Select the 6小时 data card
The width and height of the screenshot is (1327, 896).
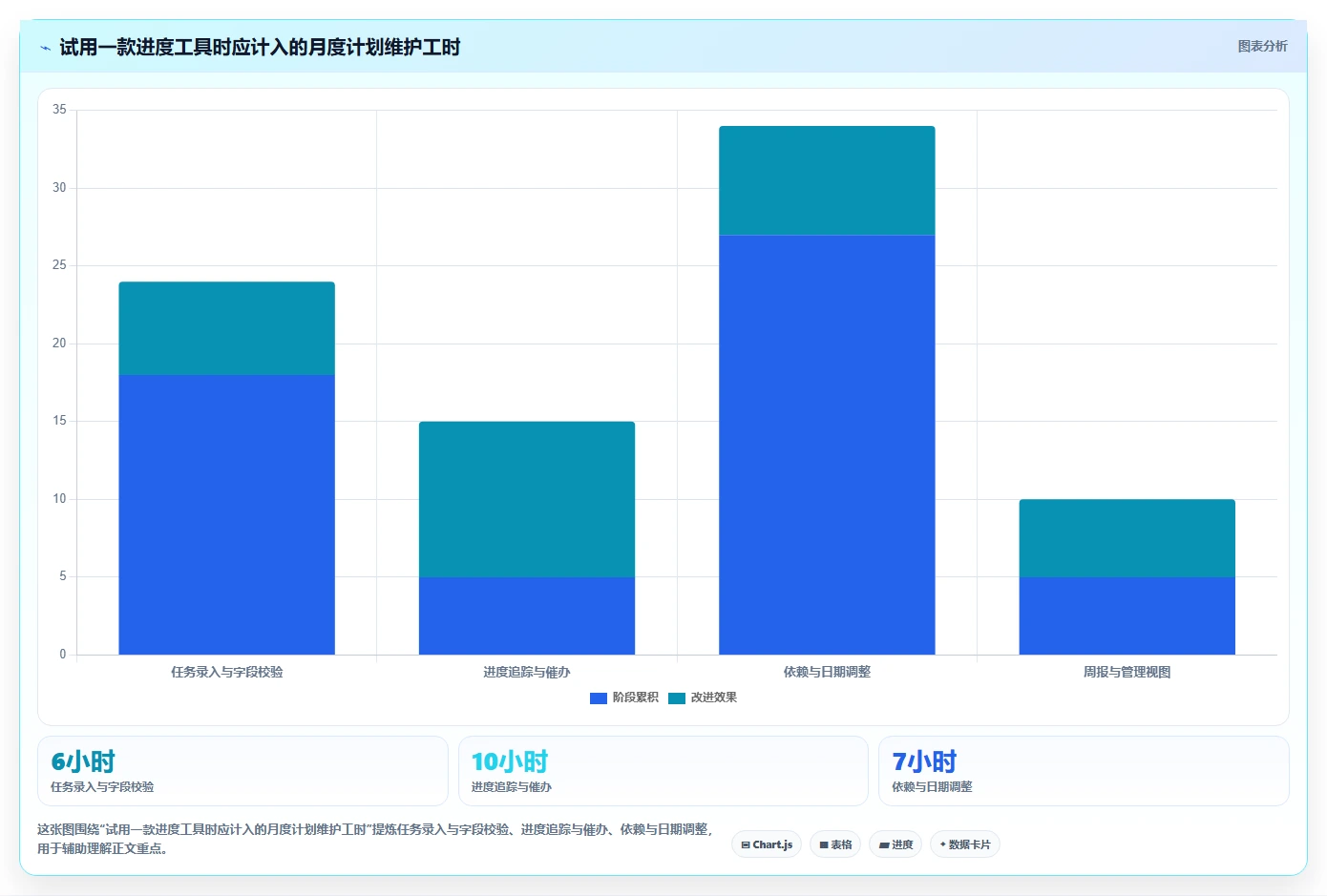242,771
